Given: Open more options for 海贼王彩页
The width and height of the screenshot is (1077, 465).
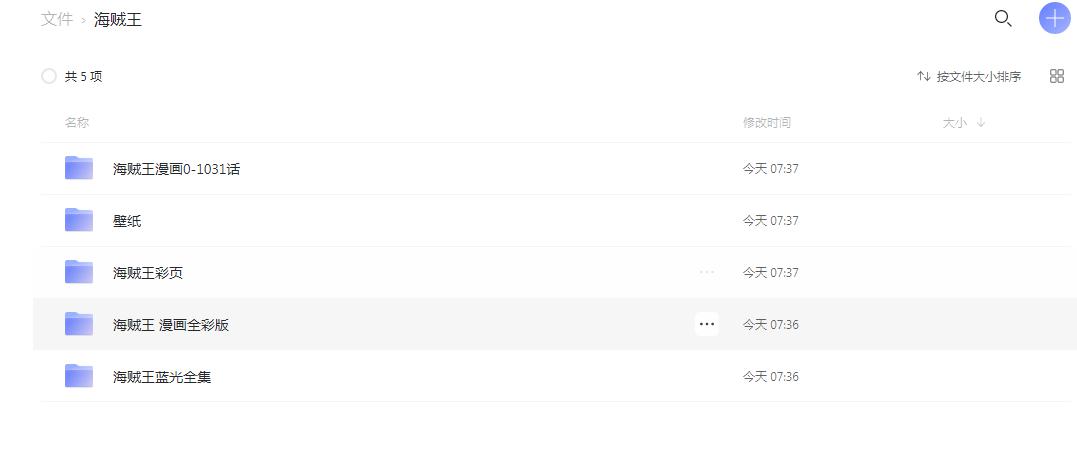Looking at the screenshot, I should click(x=707, y=273).
